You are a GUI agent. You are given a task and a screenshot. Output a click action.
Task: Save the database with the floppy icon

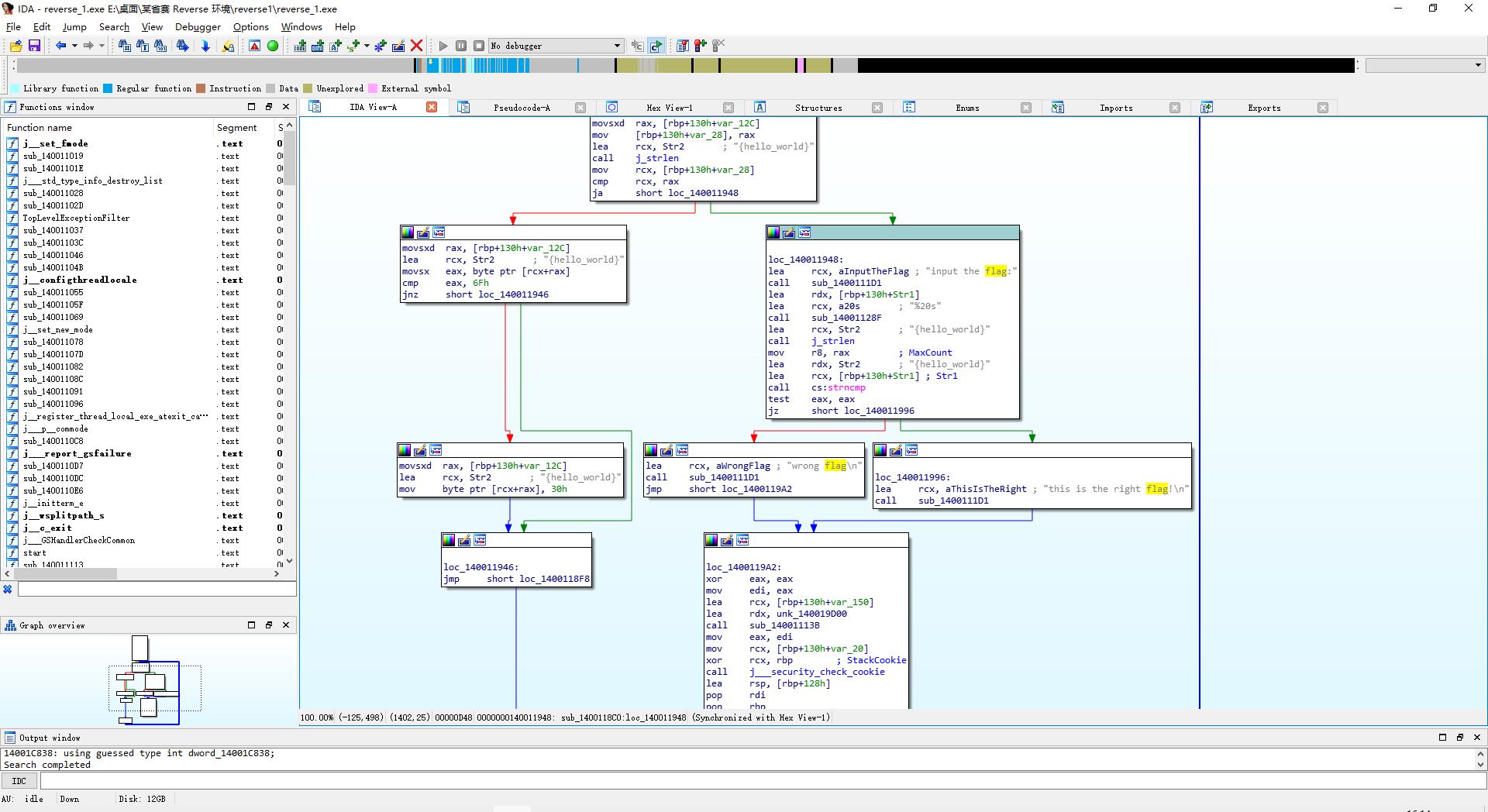[x=34, y=46]
